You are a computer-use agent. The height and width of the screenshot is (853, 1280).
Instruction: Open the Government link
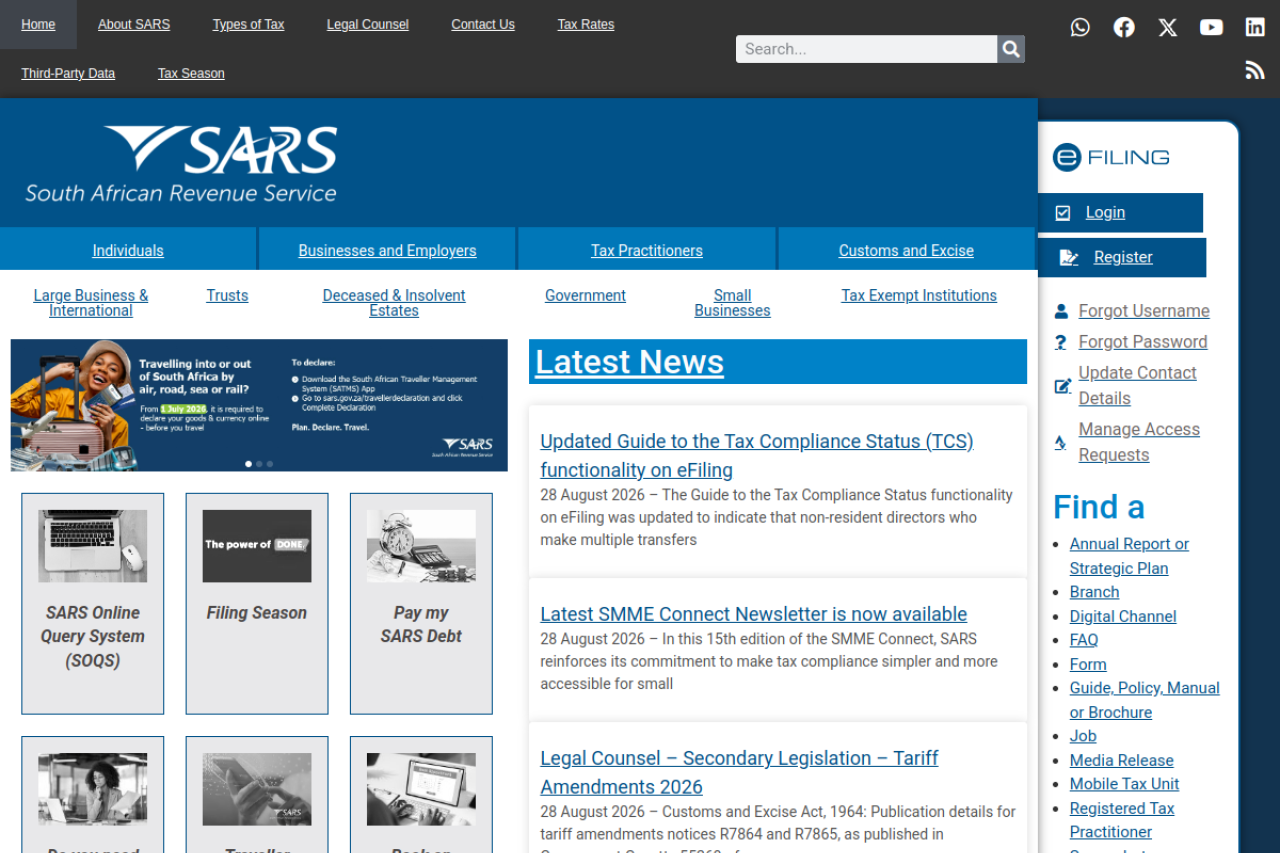(x=585, y=296)
